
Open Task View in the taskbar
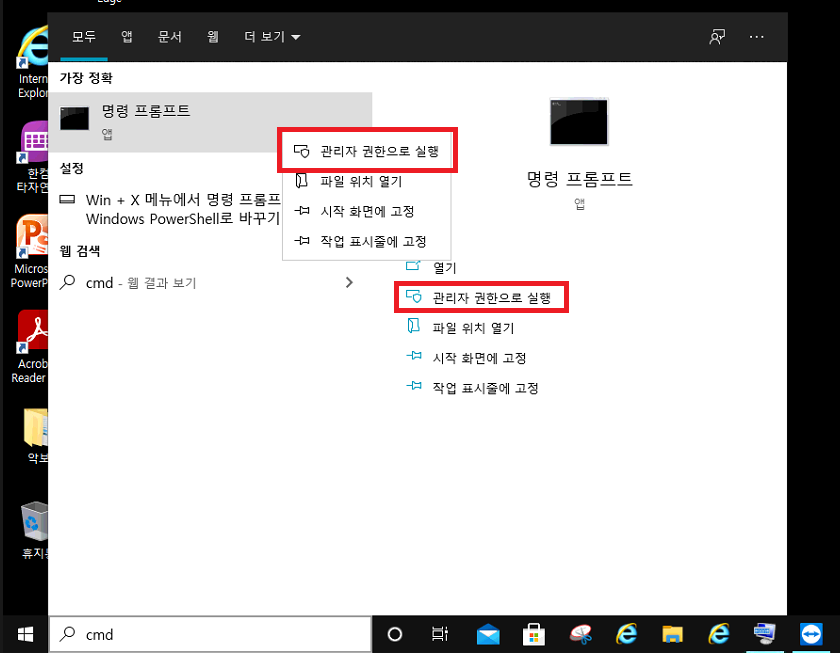[440, 634]
